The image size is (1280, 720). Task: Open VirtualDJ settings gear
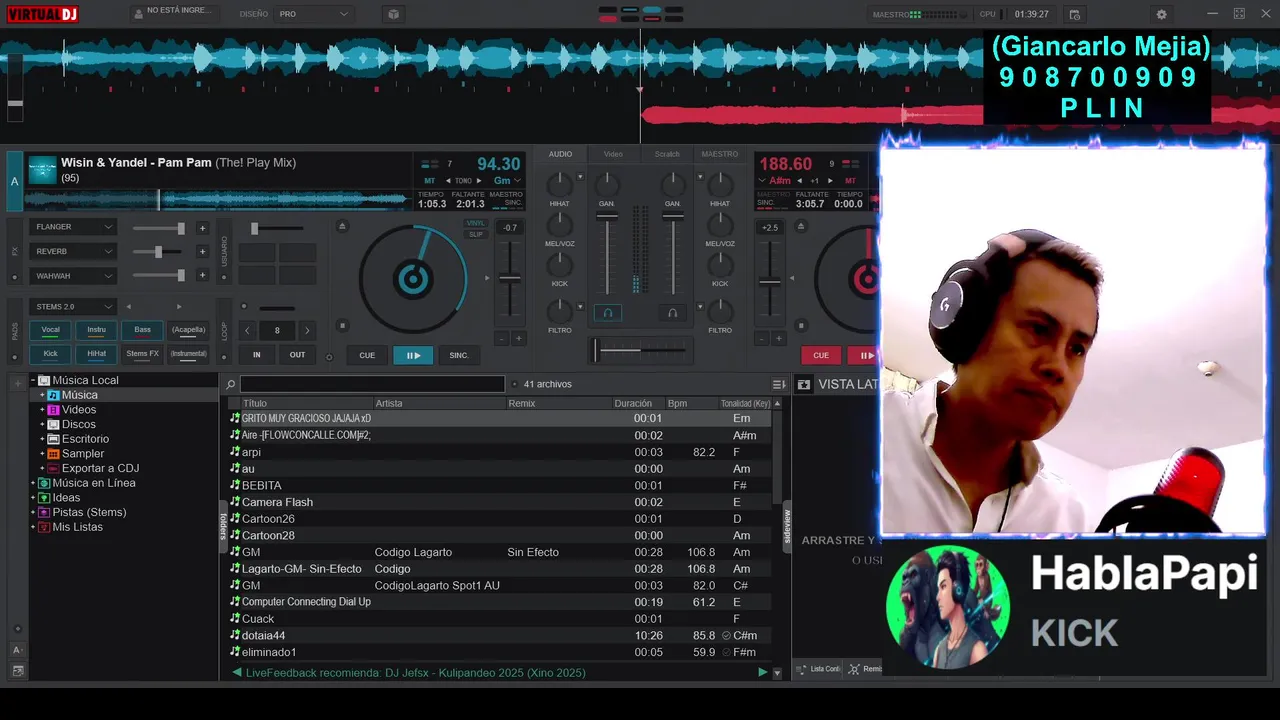point(1161,14)
